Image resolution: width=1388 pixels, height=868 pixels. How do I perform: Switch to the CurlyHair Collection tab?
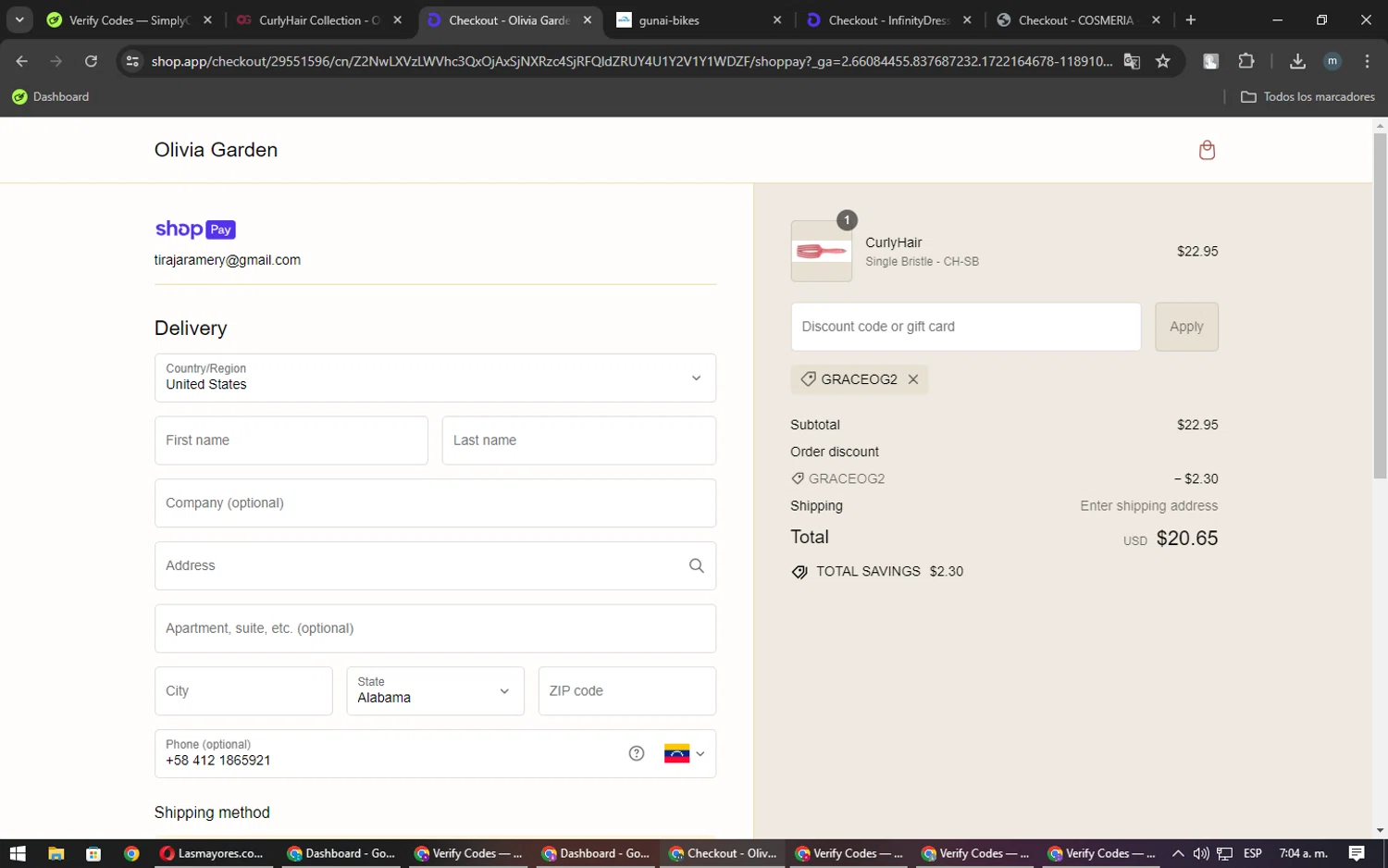[319, 20]
